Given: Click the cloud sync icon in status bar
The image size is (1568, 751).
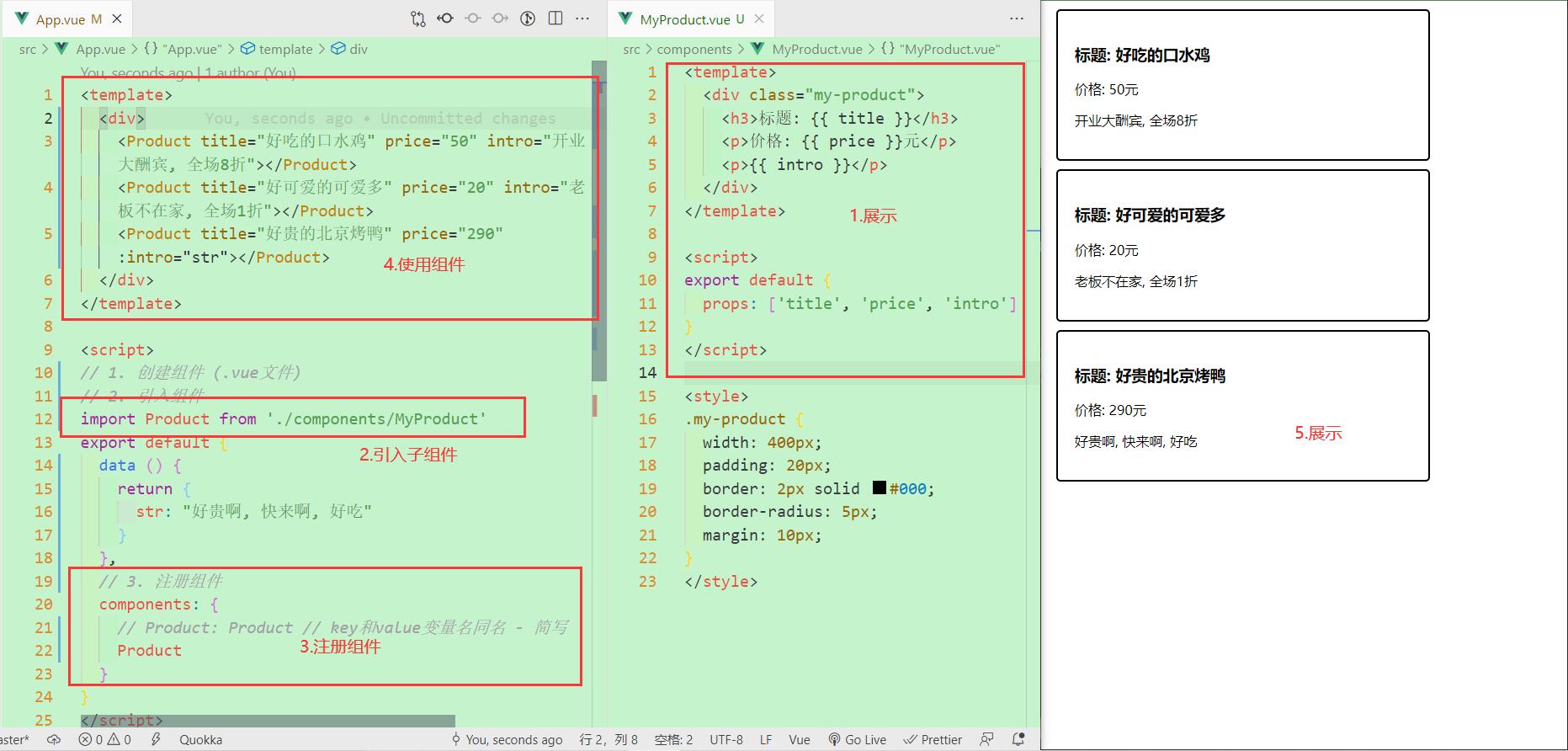Looking at the screenshot, I should (54, 739).
